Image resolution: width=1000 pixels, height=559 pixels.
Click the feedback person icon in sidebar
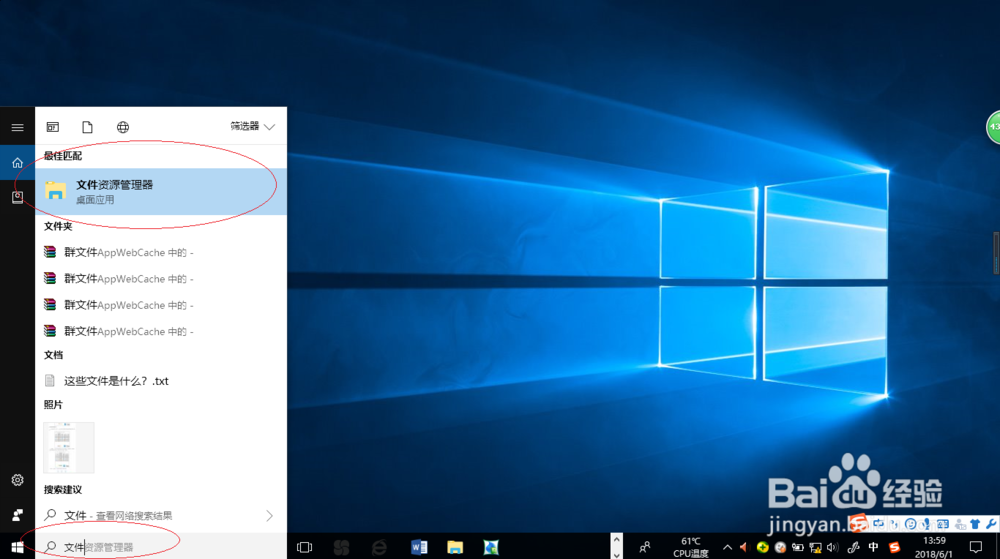pos(17,514)
